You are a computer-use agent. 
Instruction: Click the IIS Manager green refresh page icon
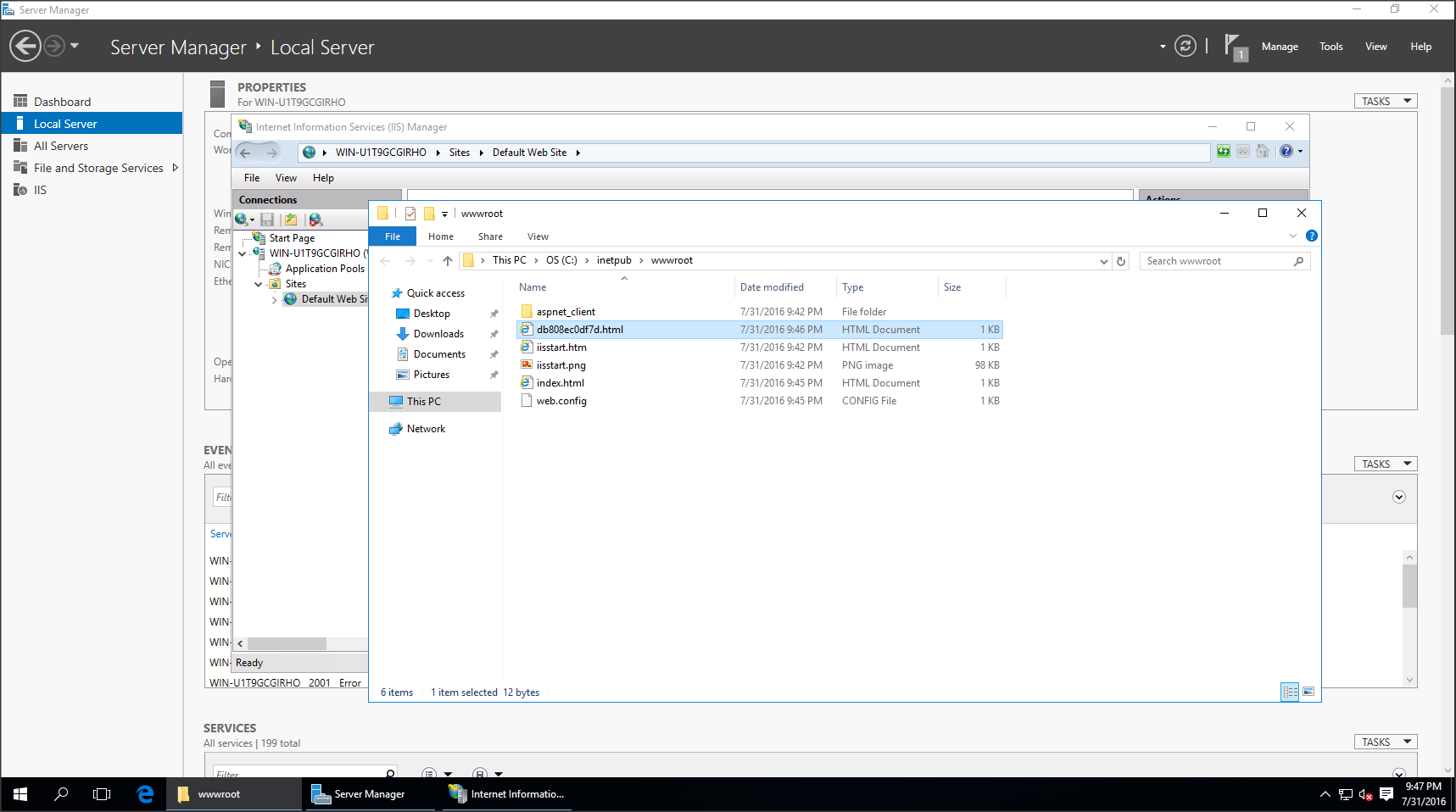[x=1223, y=152]
